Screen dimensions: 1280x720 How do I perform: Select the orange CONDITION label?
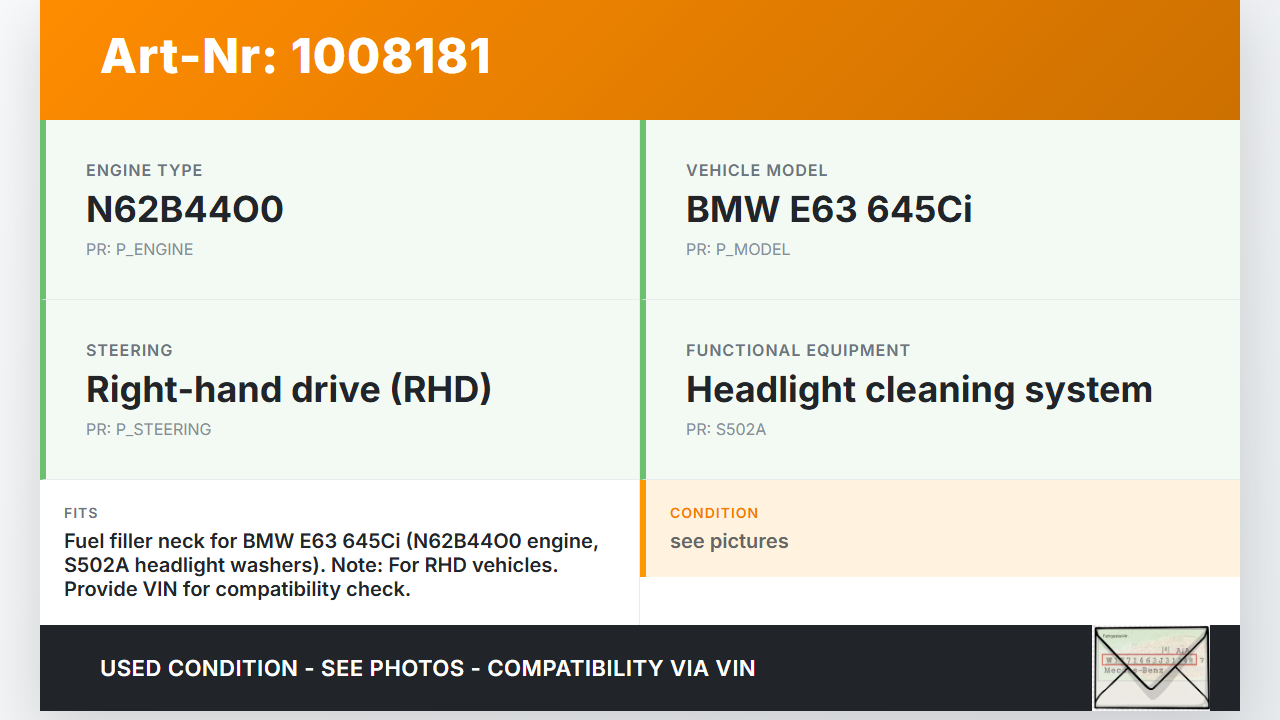click(x=713, y=513)
